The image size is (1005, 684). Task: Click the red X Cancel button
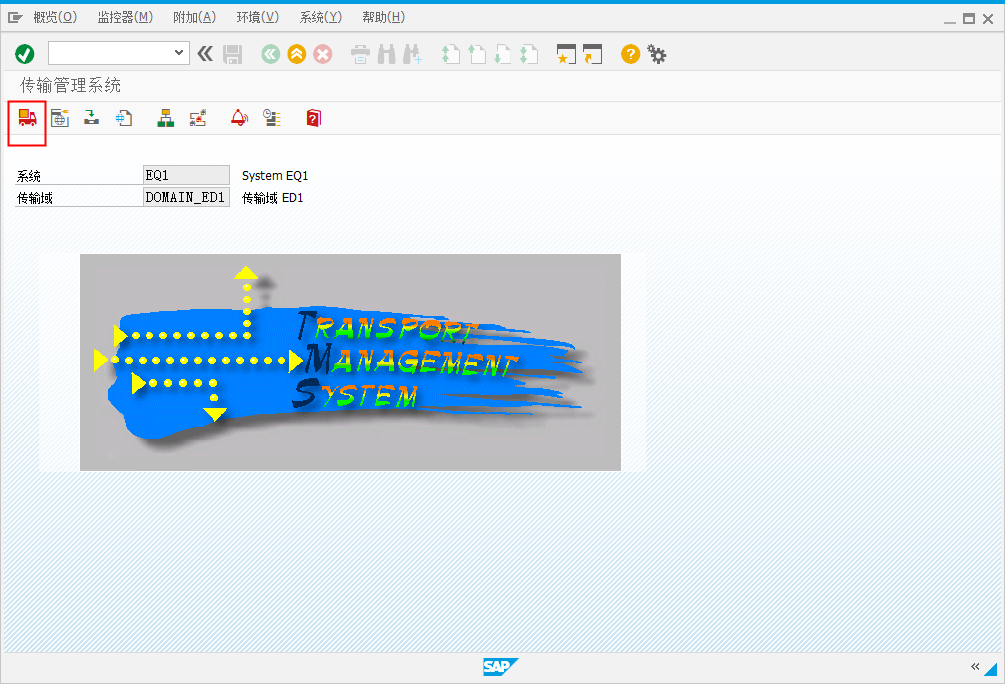coord(322,54)
